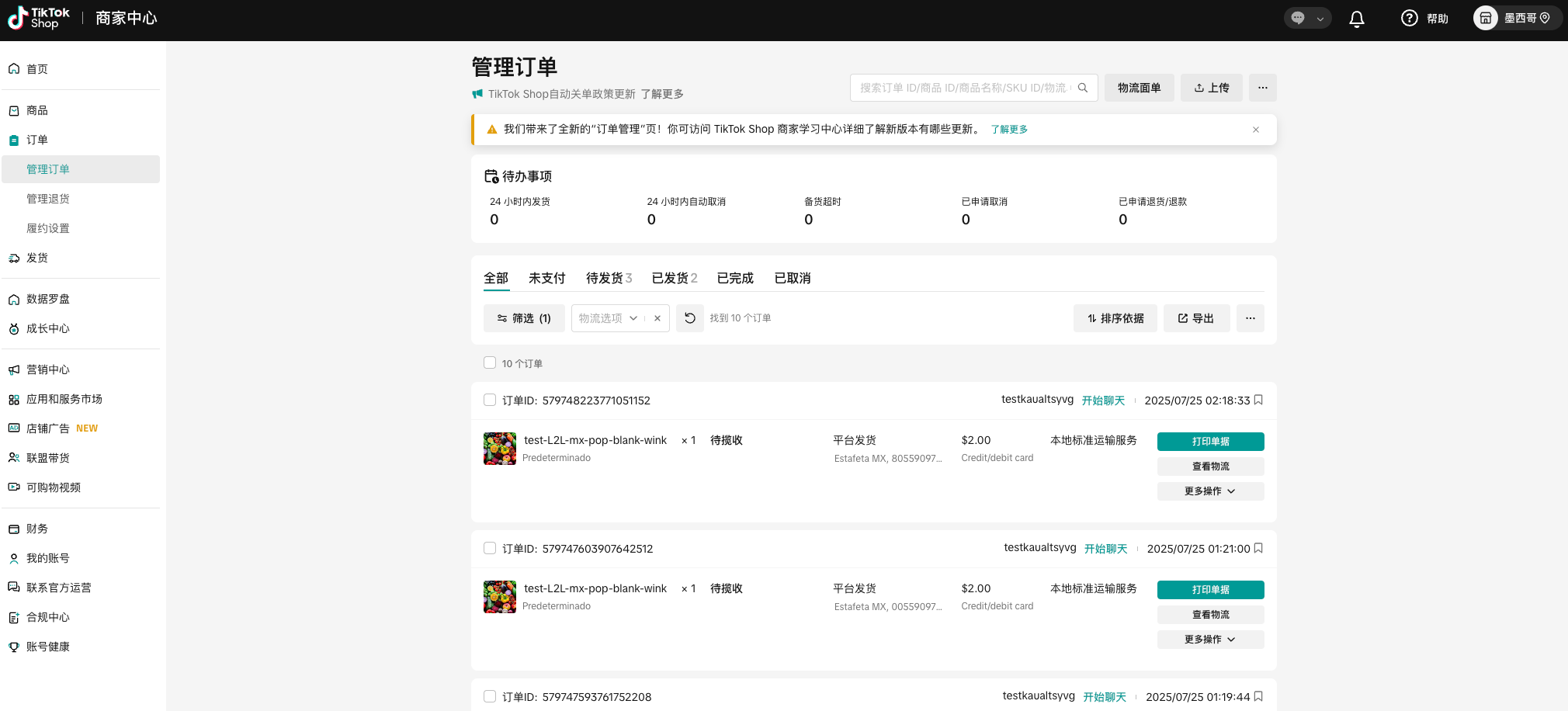Click the search magnifier icon

pos(1083,88)
